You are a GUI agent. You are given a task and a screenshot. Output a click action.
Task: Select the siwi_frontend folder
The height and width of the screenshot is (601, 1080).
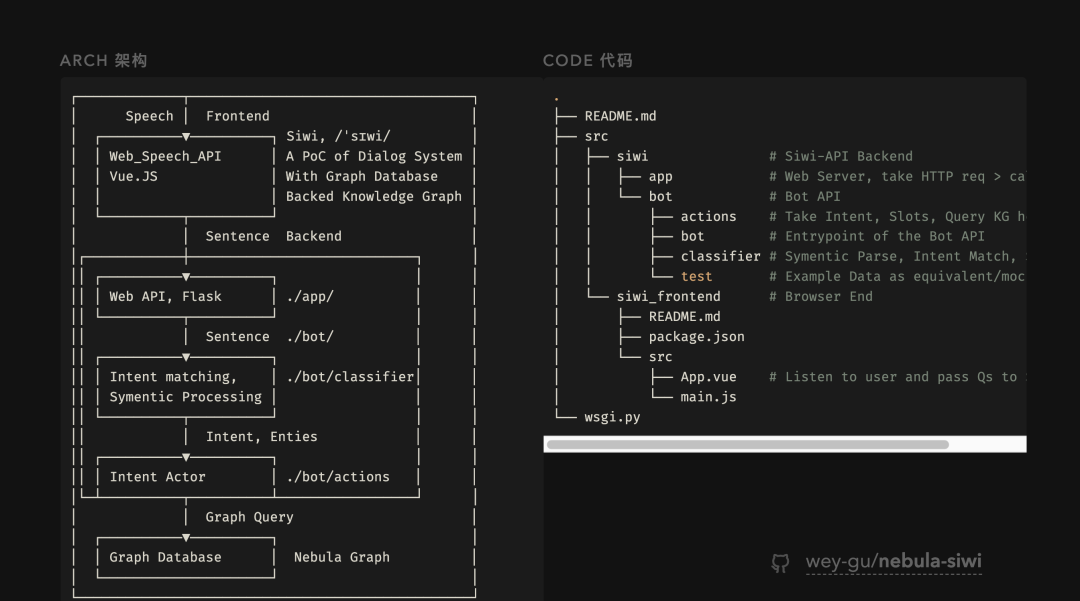point(668,296)
